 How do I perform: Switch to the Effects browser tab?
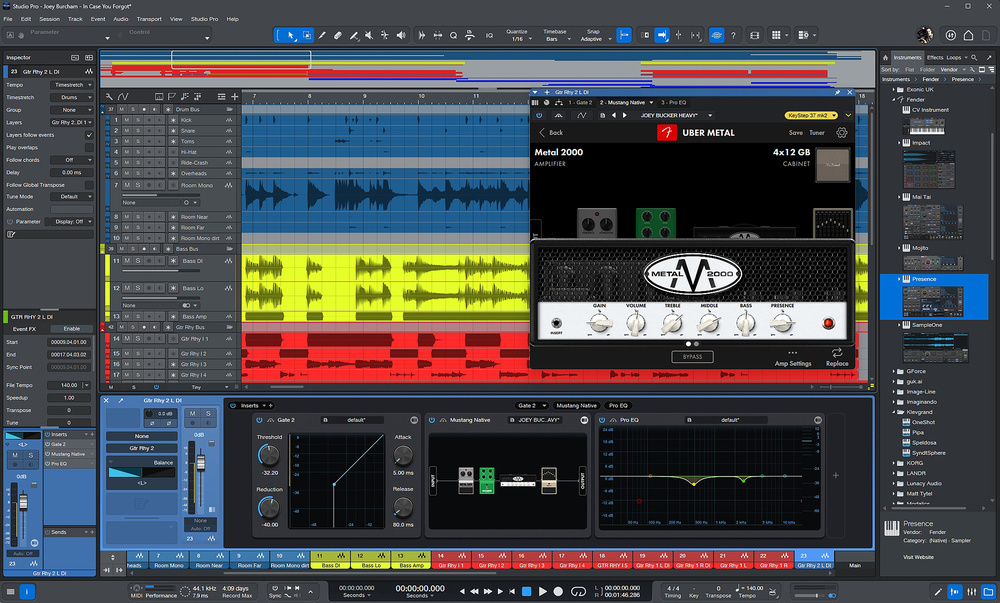point(934,58)
